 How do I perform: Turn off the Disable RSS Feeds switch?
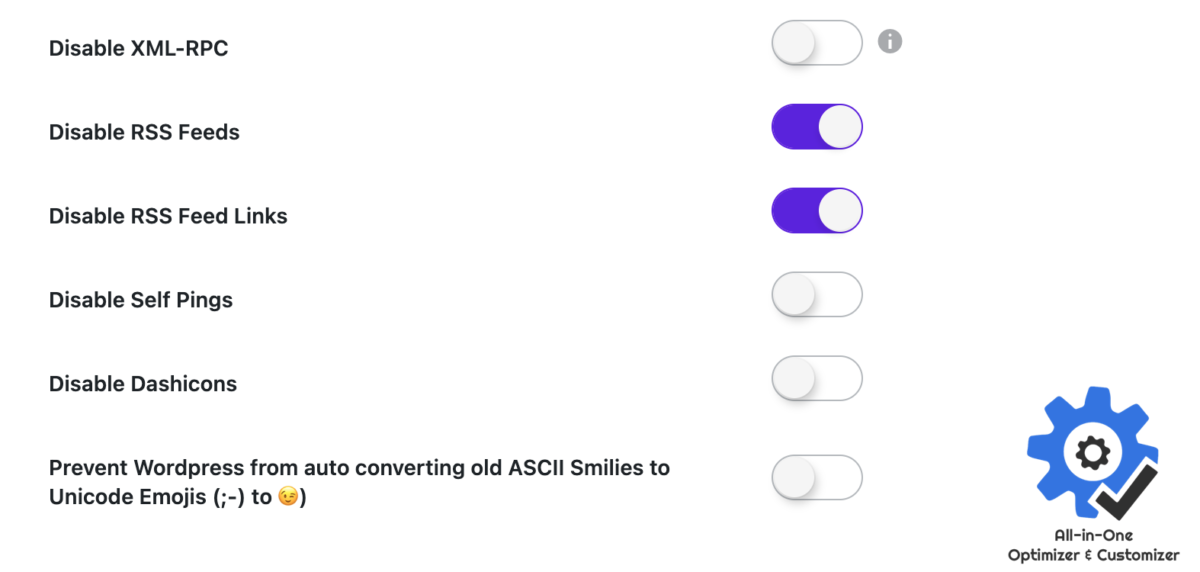click(817, 127)
